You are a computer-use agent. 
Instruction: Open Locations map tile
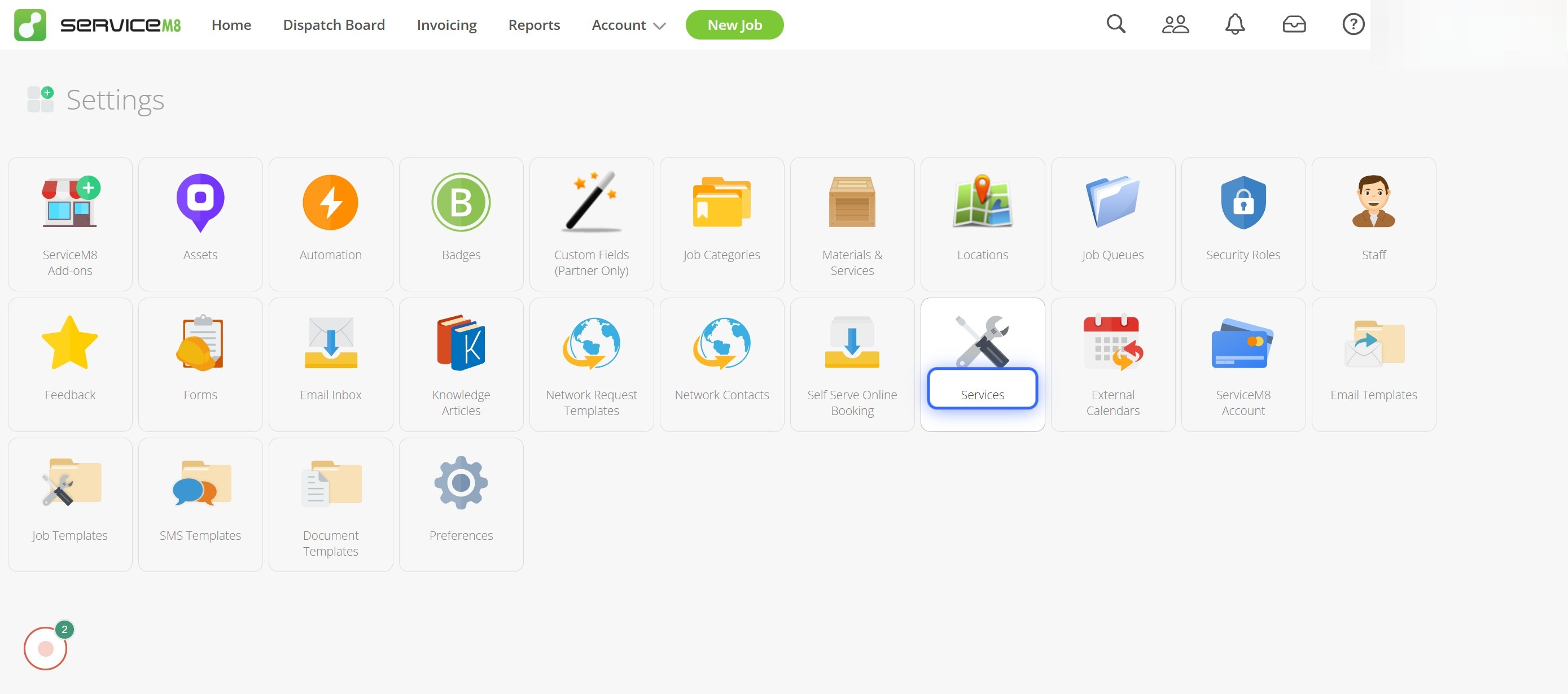pyautogui.click(x=982, y=224)
